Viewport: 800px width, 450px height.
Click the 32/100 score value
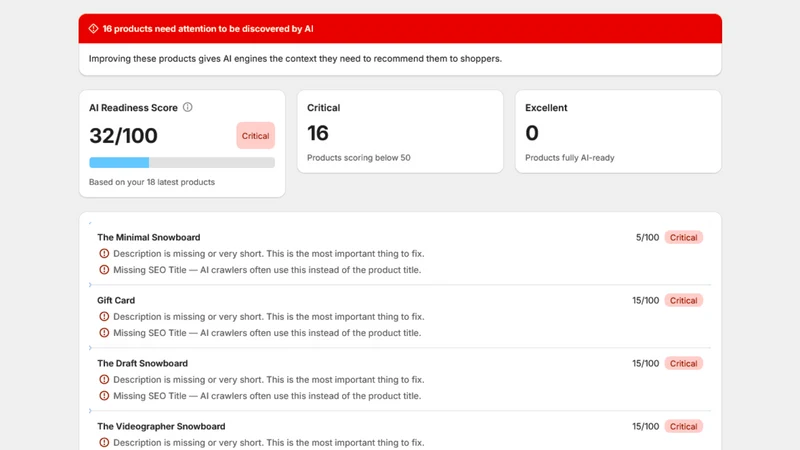(123, 136)
